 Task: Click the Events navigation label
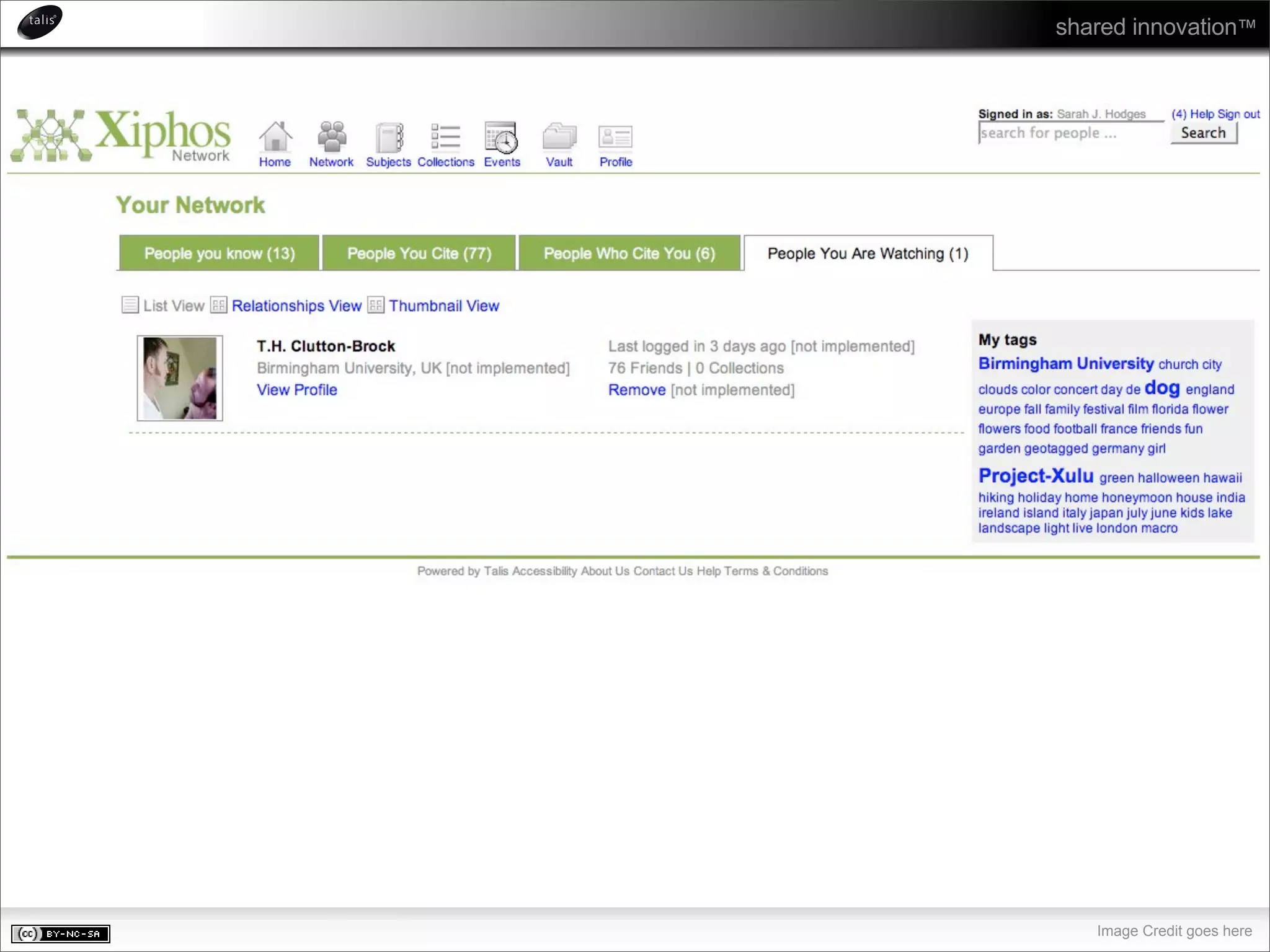pyautogui.click(x=502, y=162)
